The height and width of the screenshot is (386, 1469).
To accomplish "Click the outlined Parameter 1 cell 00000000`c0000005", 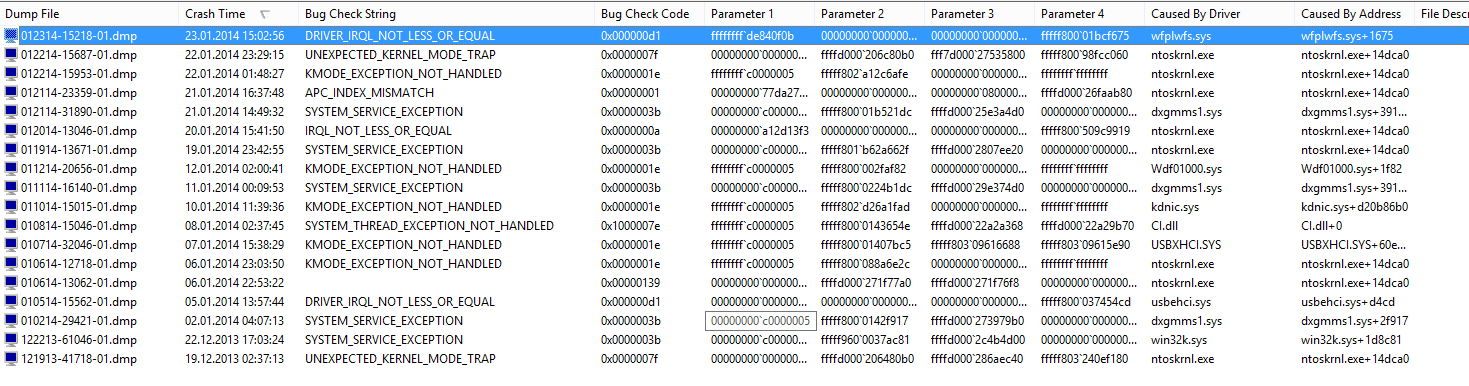I will pos(760,320).
